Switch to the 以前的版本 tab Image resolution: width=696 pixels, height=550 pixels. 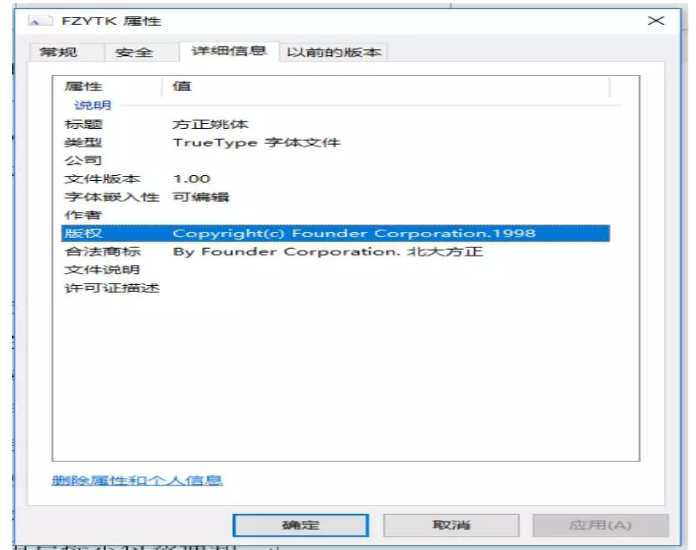coord(333,53)
